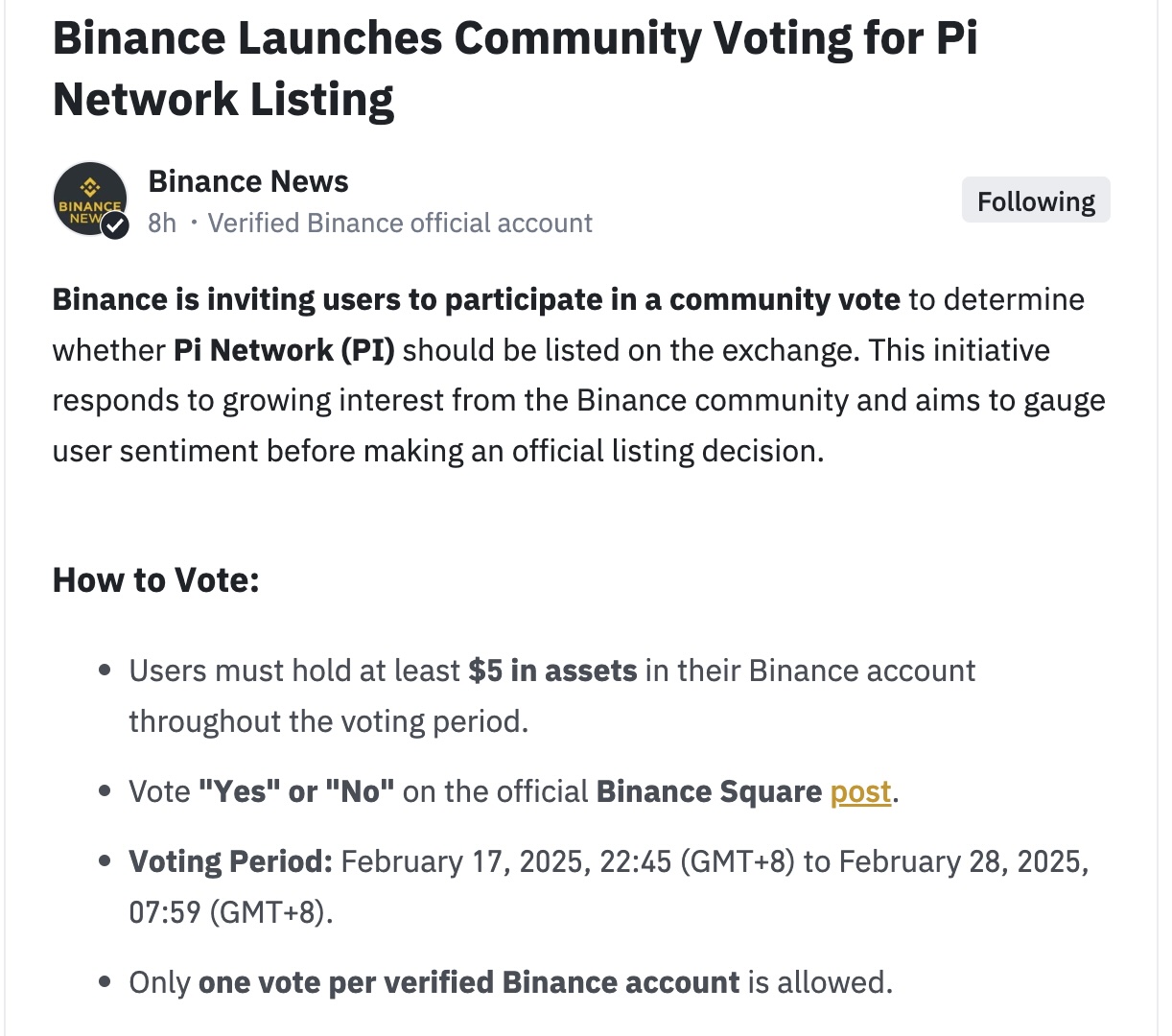Click the throughout the voting period line
This screenshot has height=1036, width=1172.
pyautogui.click(x=329, y=721)
